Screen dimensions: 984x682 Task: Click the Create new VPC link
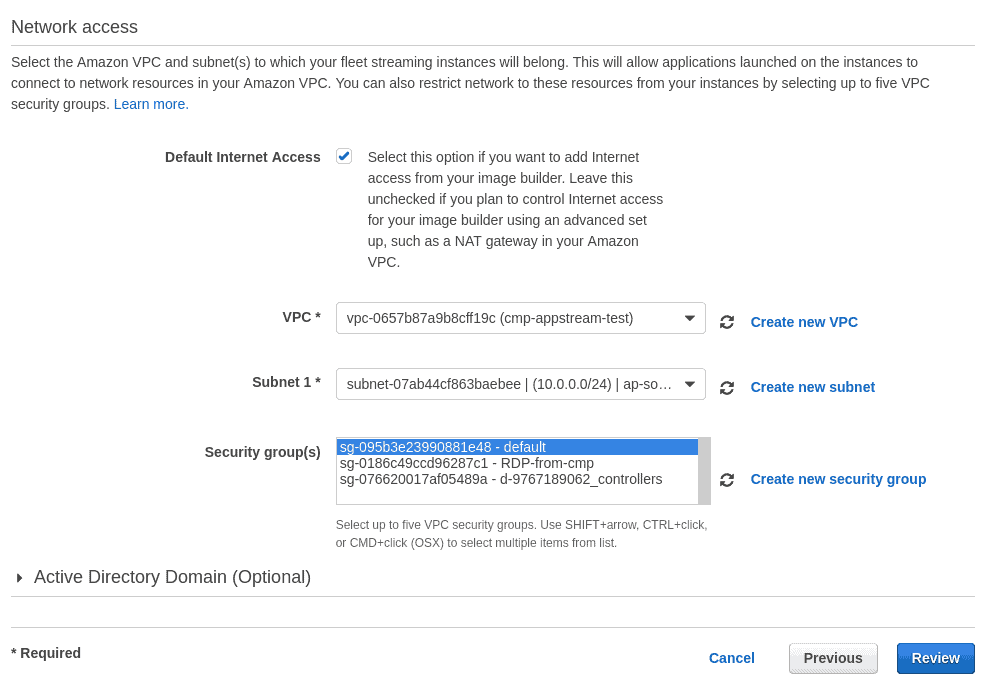pos(804,322)
